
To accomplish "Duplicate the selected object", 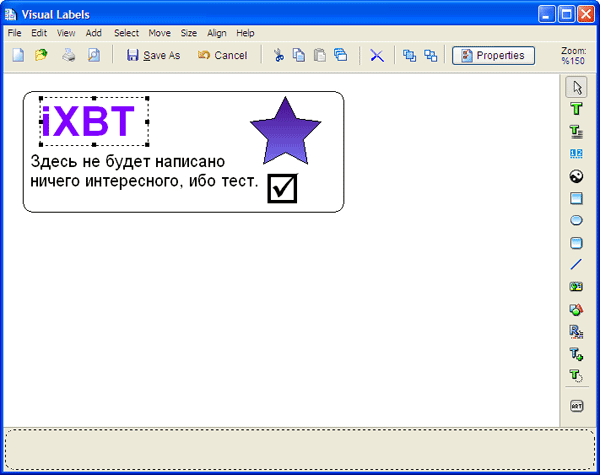I will (341, 55).
